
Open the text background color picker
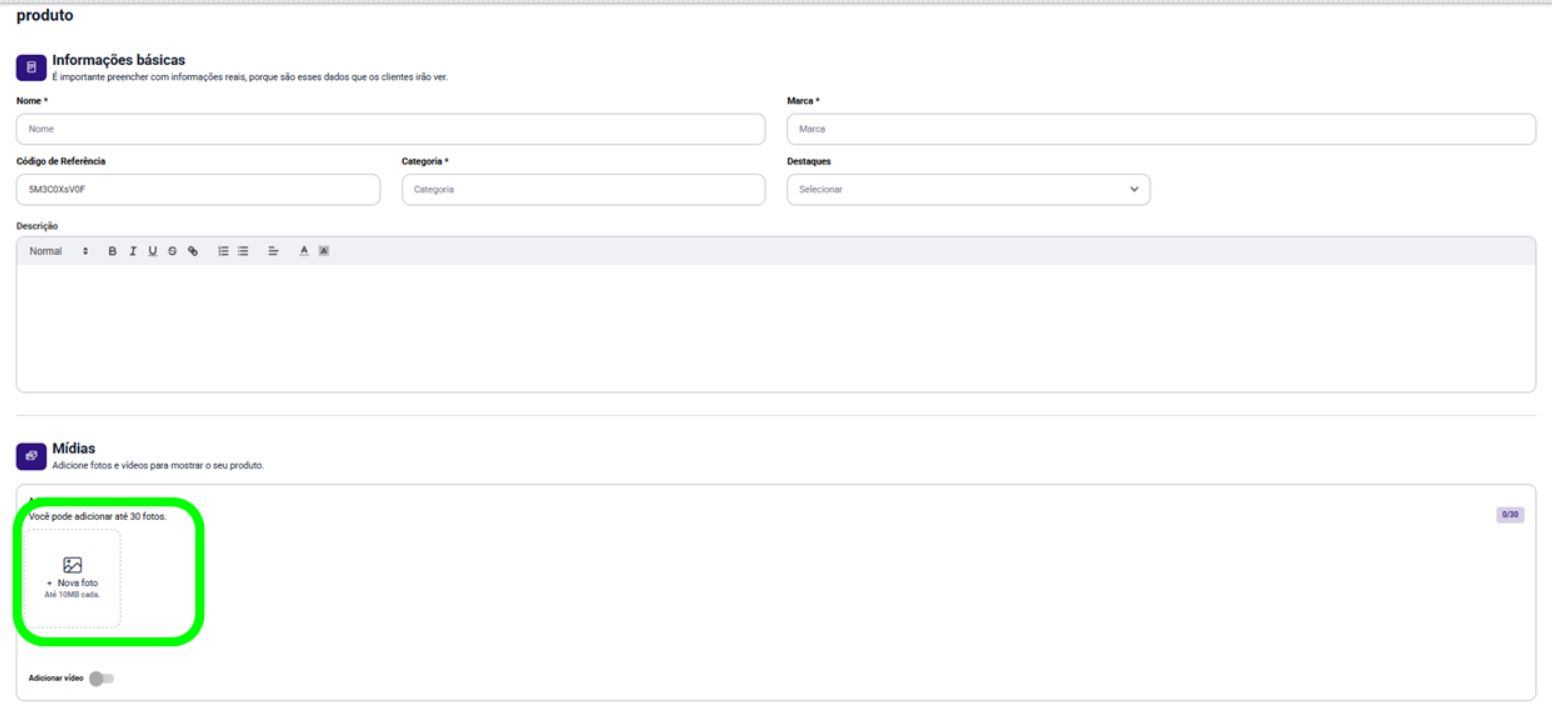click(324, 251)
